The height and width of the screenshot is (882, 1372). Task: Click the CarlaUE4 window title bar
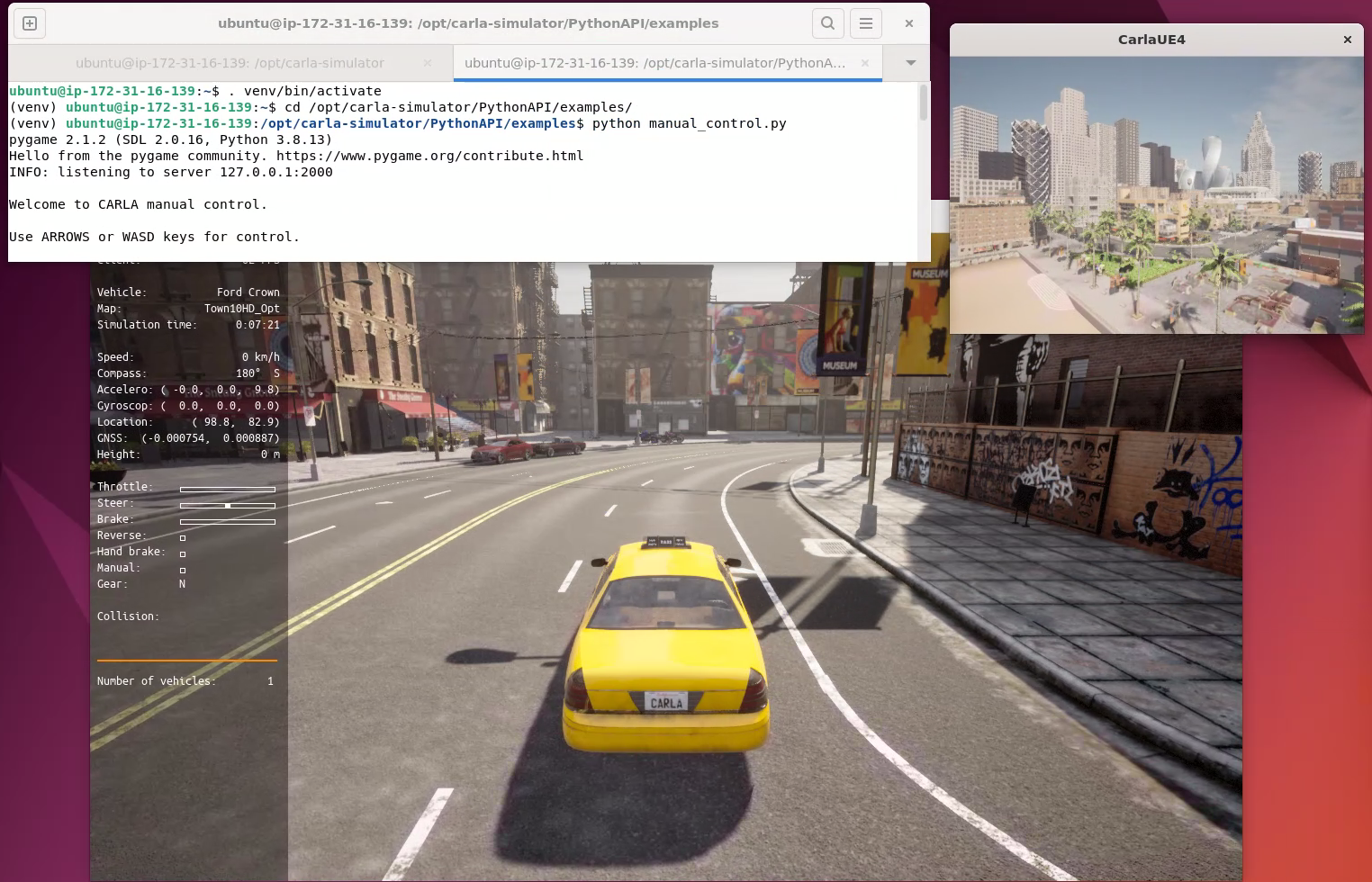(1151, 40)
